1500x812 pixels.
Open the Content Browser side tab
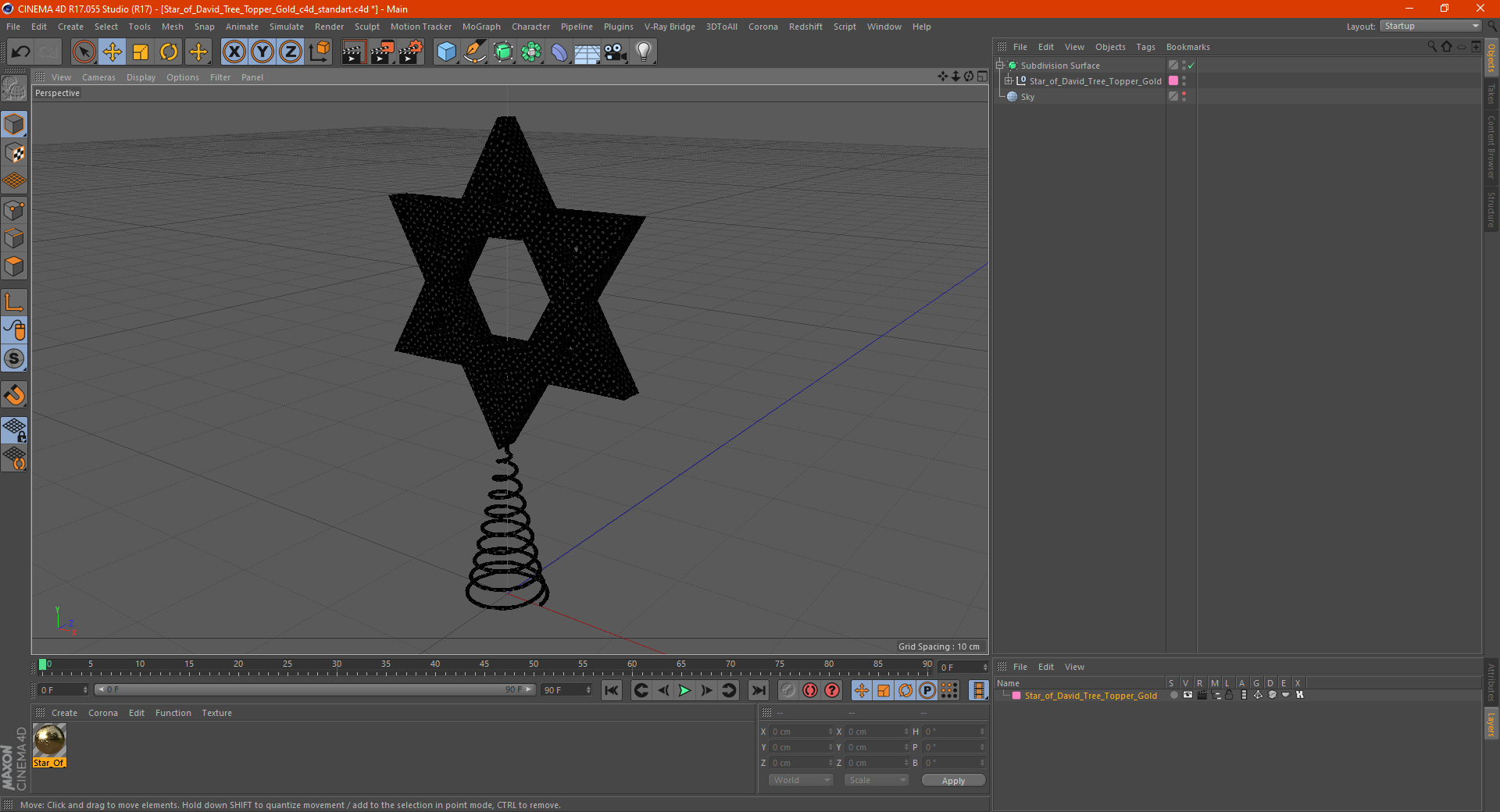coord(1491,147)
